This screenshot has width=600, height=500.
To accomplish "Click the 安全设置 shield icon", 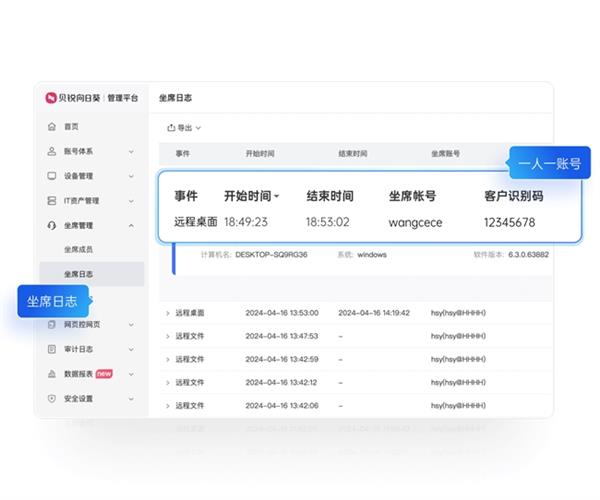I will pos(51,398).
